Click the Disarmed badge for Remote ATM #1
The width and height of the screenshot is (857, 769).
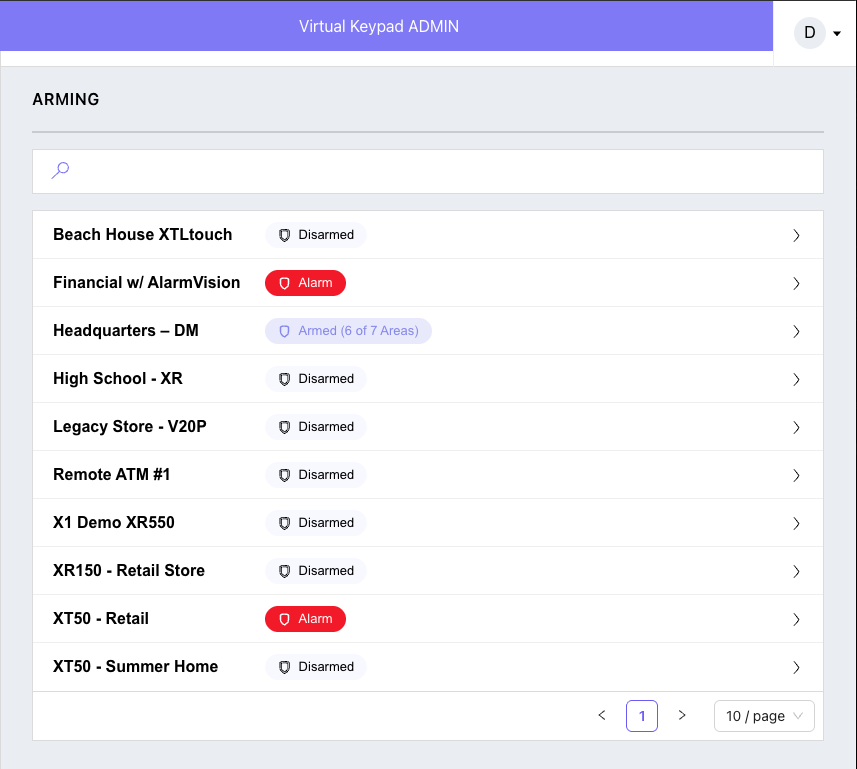(316, 476)
